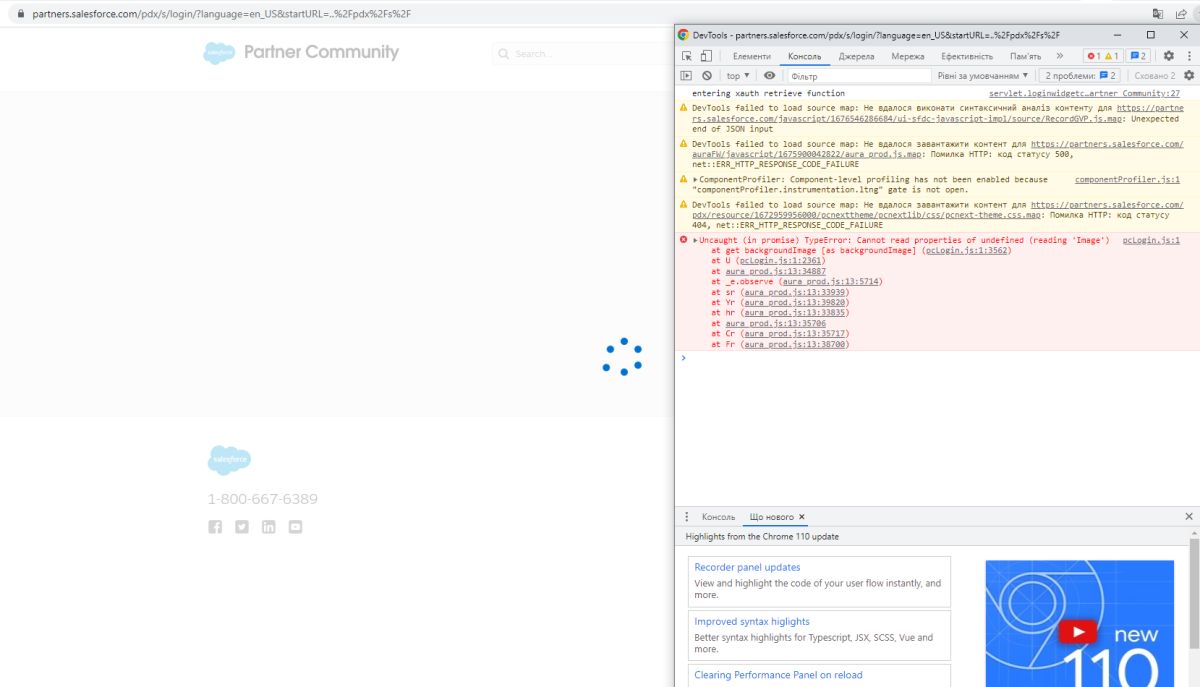Click the inspect element picker icon in DevTools
The width and height of the screenshot is (1200, 687).
tap(687, 56)
